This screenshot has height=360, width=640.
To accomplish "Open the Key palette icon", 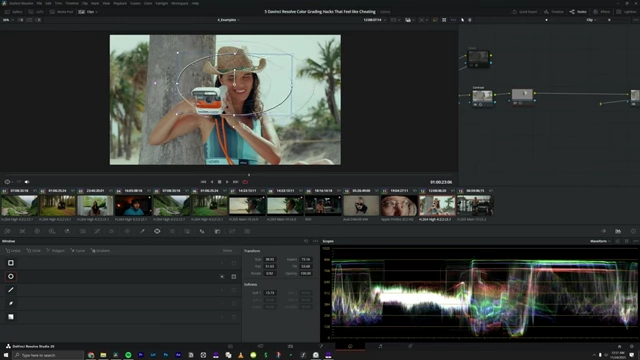I will pyautogui.click(x=217, y=231).
